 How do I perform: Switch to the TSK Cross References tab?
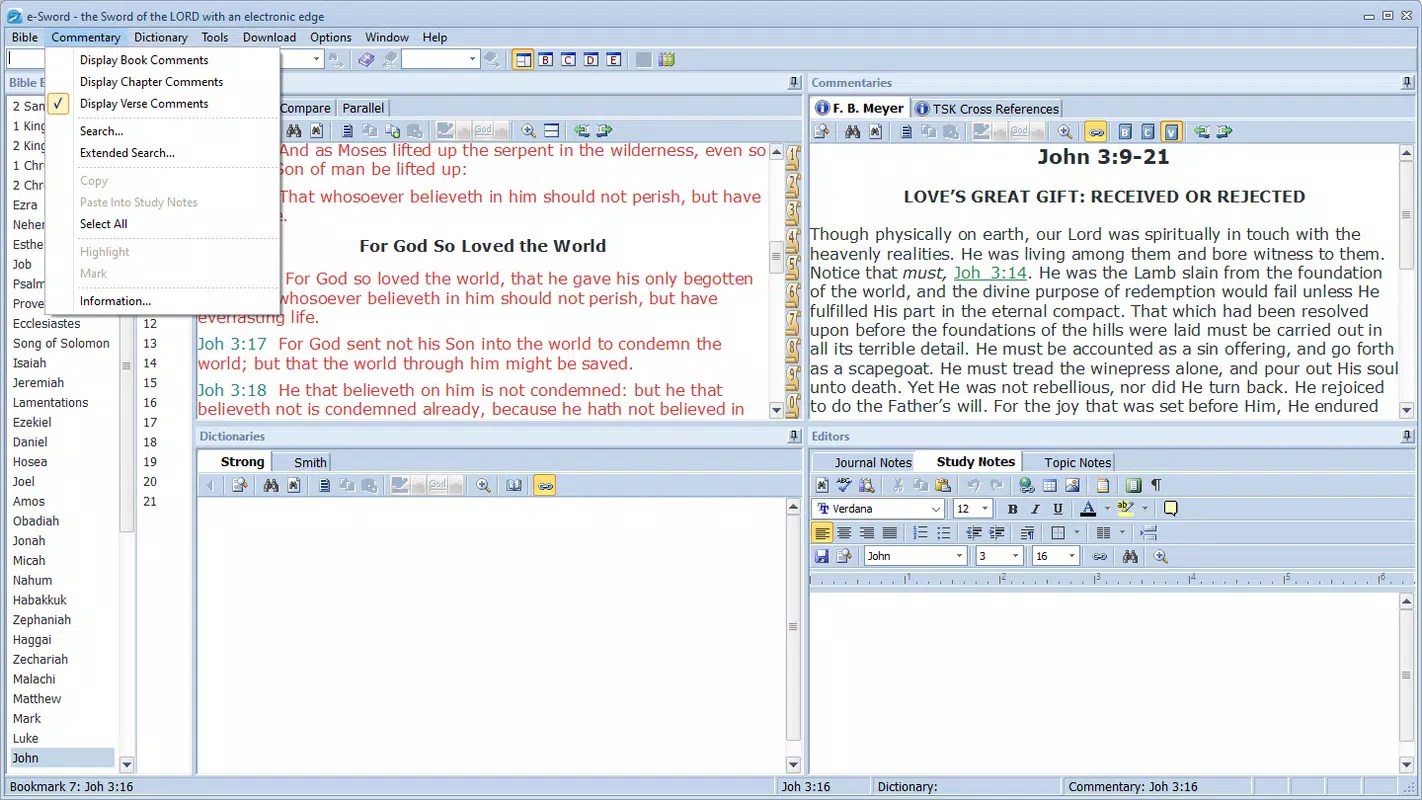[x=986, y=109]
